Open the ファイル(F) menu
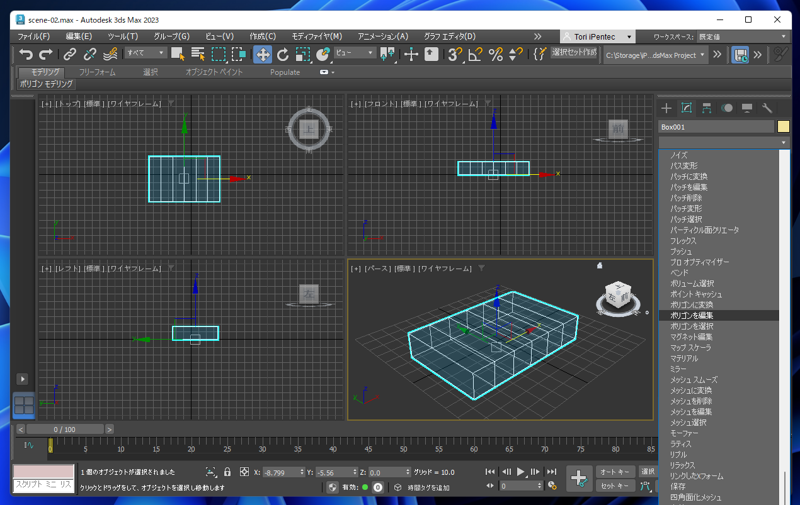Viewport: 800px width, 505px height. (34, 37)
